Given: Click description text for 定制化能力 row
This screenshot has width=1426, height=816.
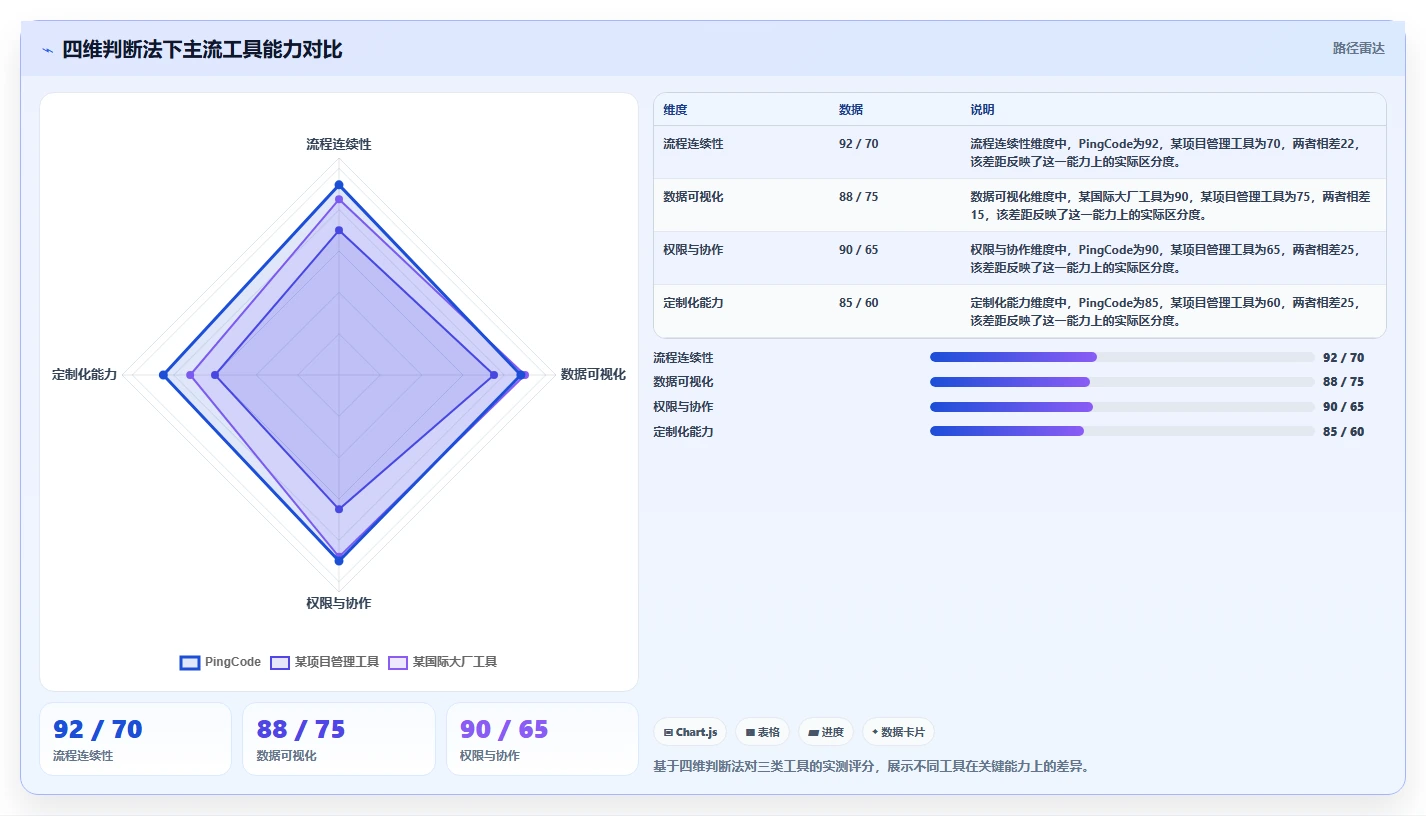Looking at the screenshot, I should 1166,311.
